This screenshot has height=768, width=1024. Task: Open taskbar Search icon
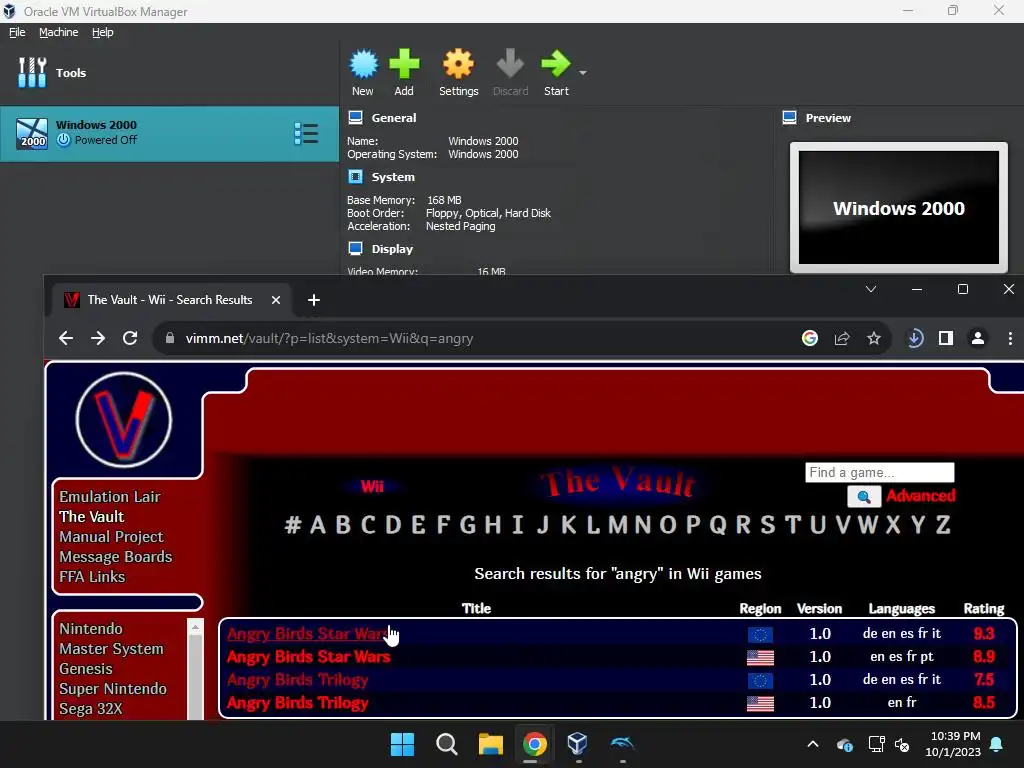[447, 744]
